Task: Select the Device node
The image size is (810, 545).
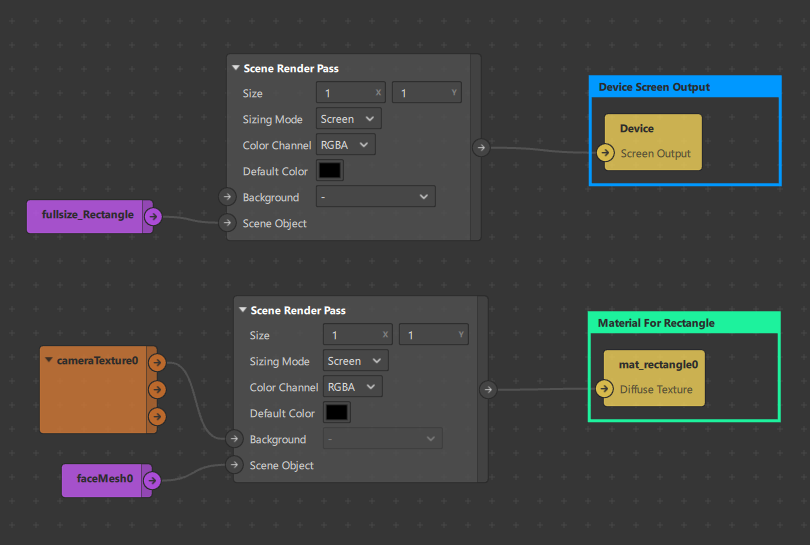Action: pyautogui.click(x=653, y=142)
